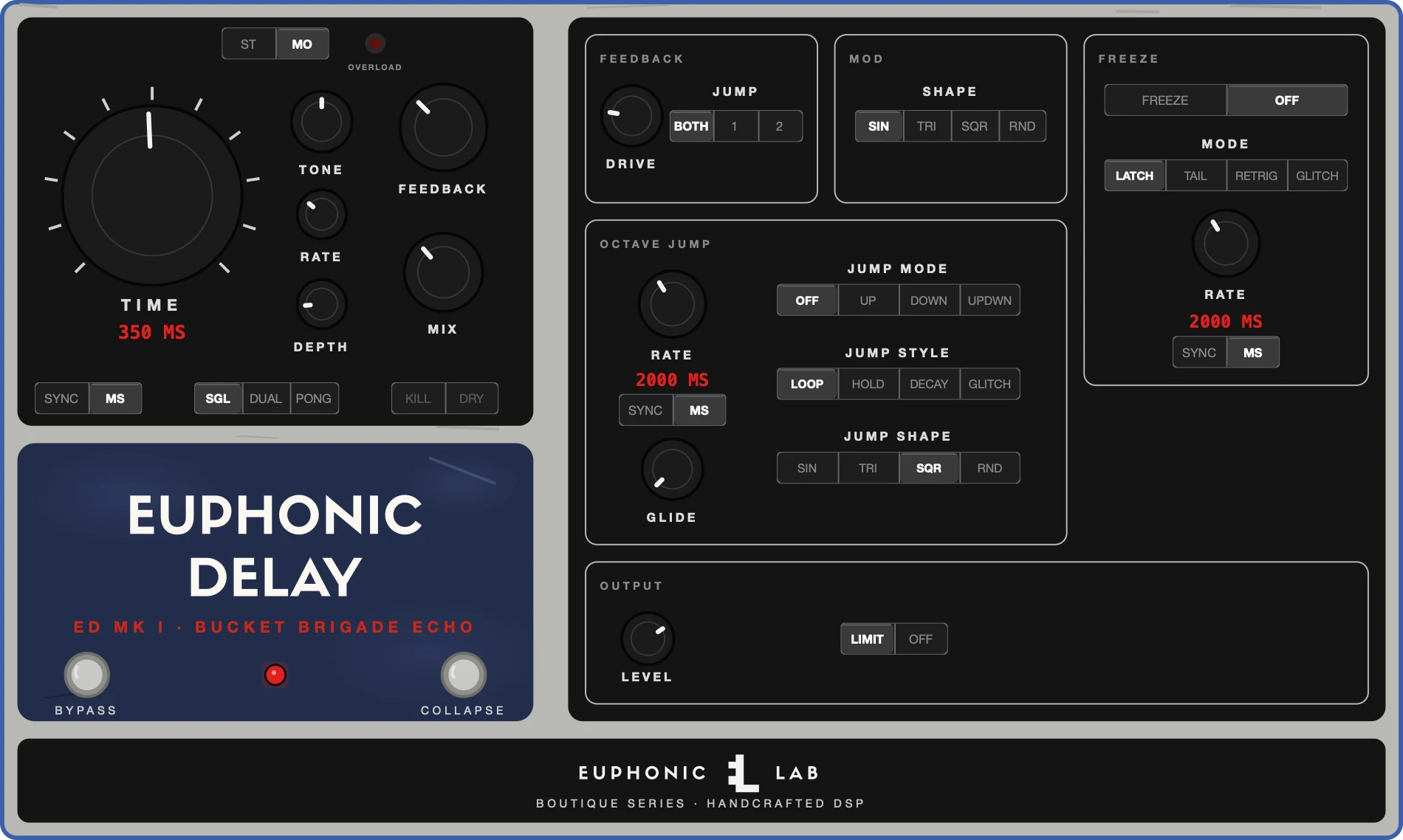Set Freeze Mode to GLITCH
The width and height of the screenshot is (1403, 840).
click(1317, 176)
